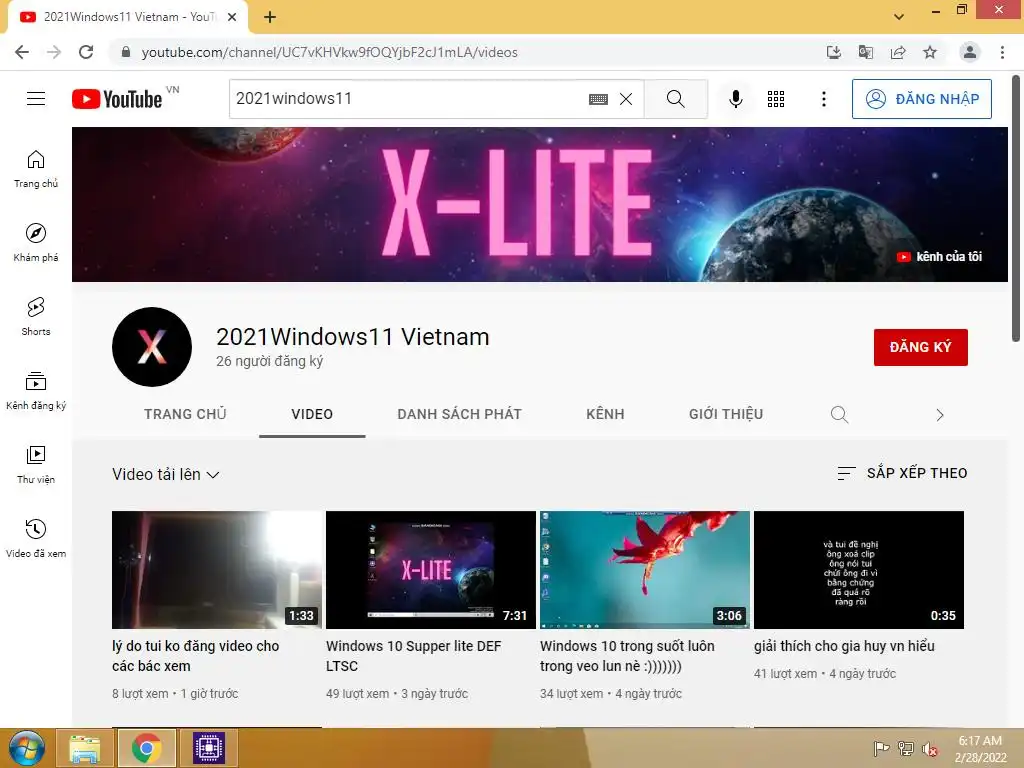Open video title lý do tui ko đăng video
The height and width of the screenshot is (768, 1024).
[196, 656]
